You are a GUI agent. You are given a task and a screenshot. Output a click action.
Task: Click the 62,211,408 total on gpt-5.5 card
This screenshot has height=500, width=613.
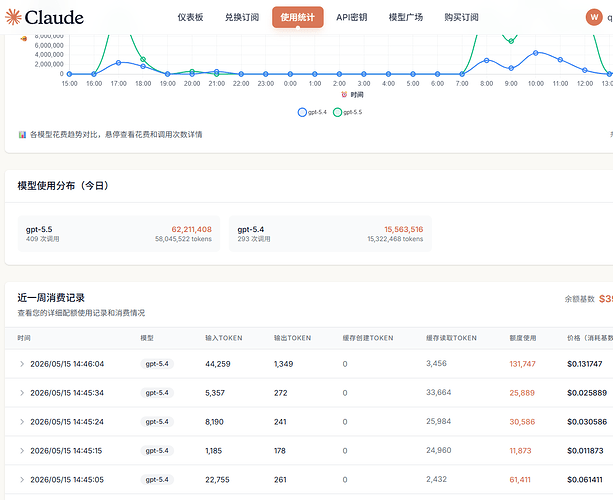tap(192, 229)
